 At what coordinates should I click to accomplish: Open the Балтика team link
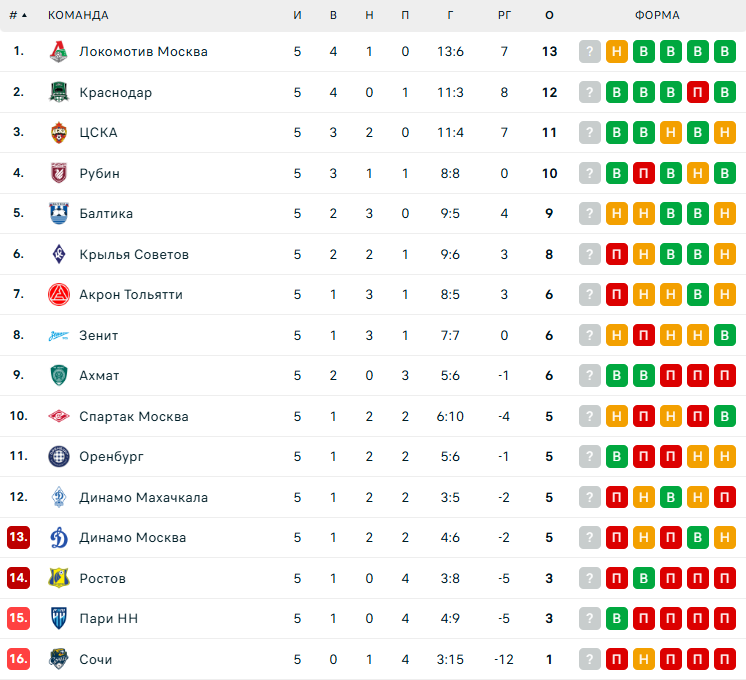tap(106, 213)
